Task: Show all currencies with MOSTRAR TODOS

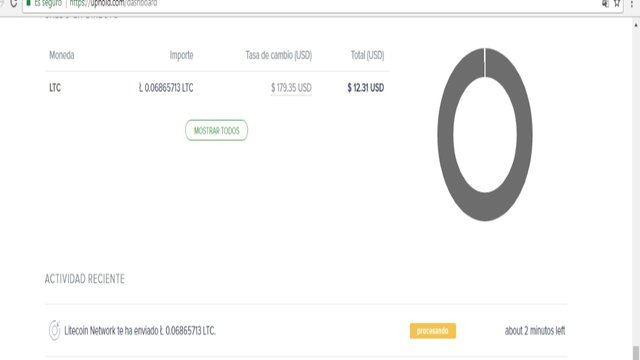Action: point(216,131)
